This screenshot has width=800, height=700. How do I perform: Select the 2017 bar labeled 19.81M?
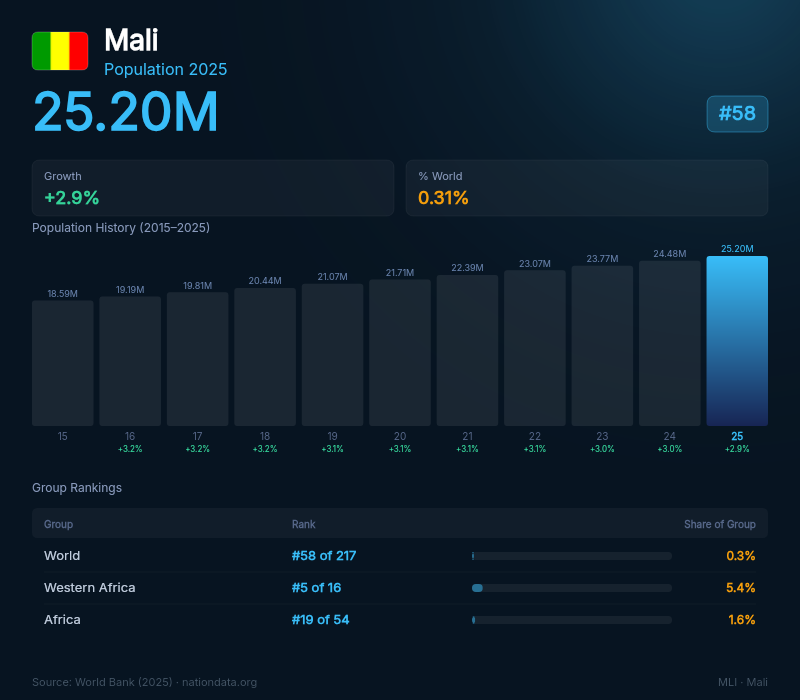[x=197, y=359]
